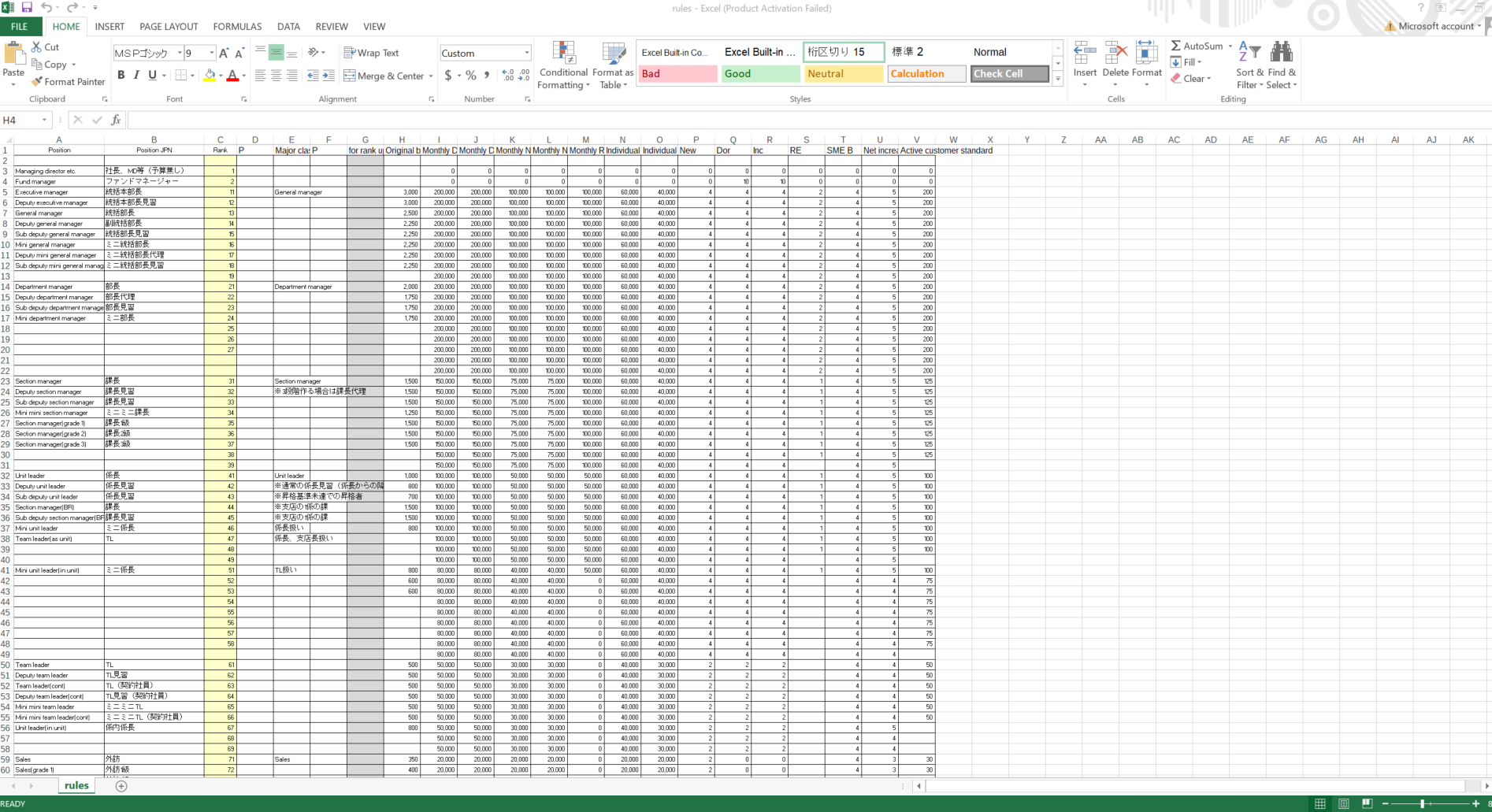Viewport: 1492px width, 812px height.
Task: Click the Insert Function fx icon
Action: point(116,120)
